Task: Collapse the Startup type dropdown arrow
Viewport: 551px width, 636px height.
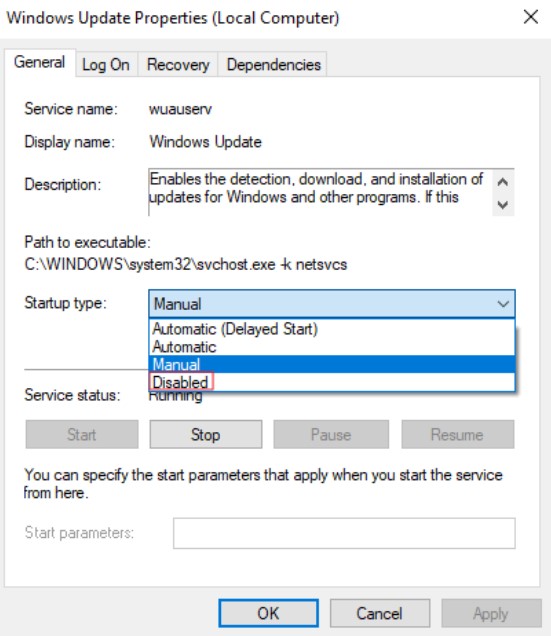Action: (503, 304)
